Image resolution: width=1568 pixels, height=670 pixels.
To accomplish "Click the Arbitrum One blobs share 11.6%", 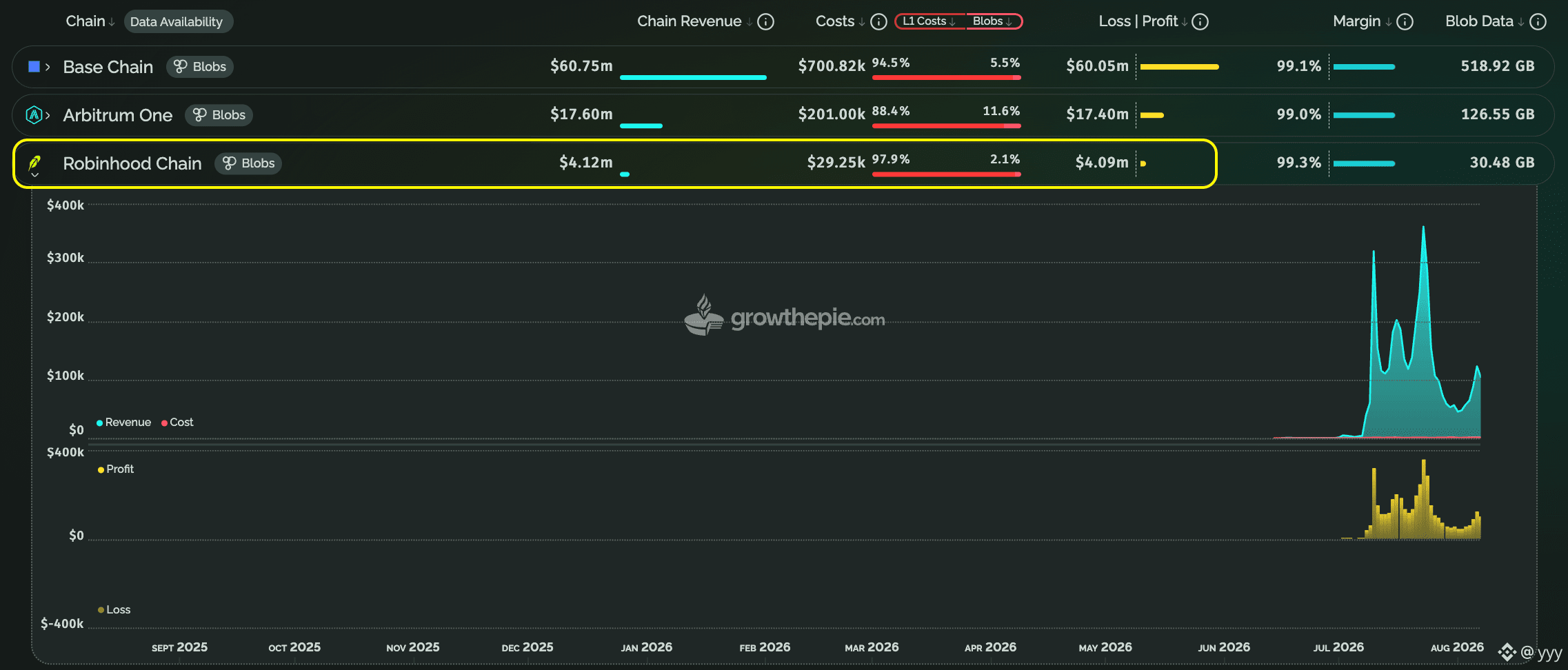I will tap(1001, 111).
